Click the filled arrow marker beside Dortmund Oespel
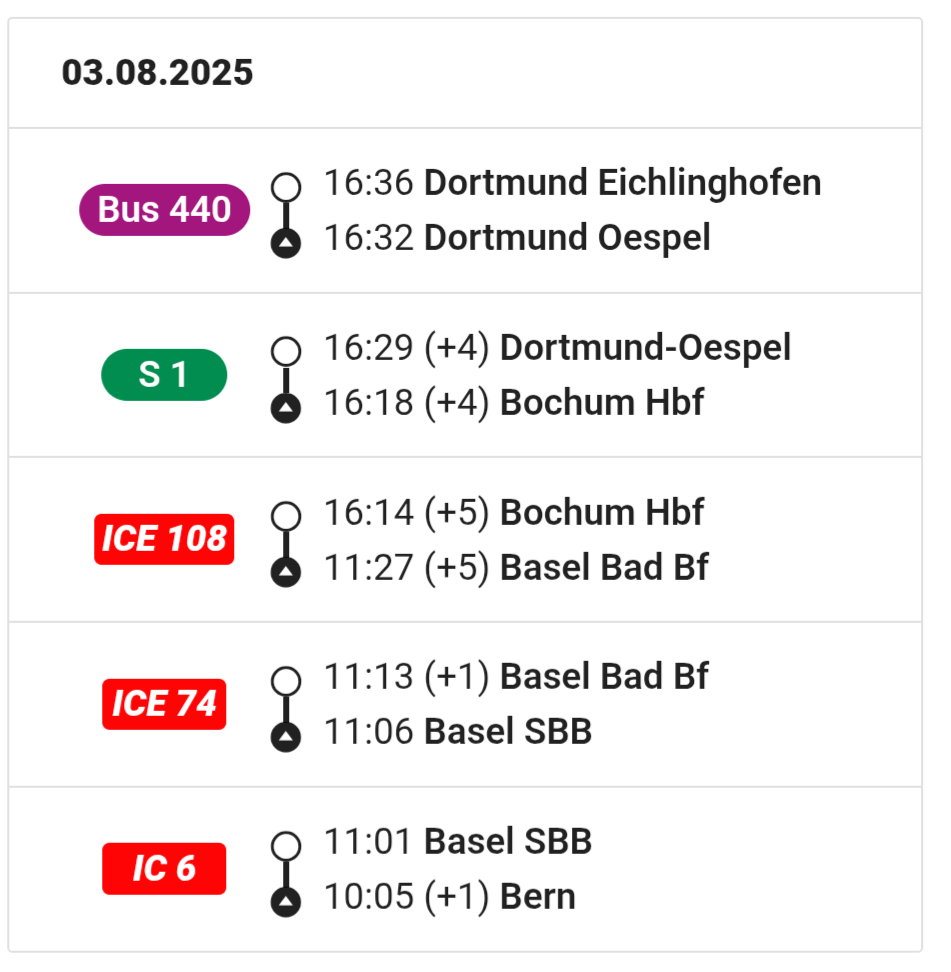Image resolution: width=951 pixels, height=972 pixels. tap(286, 242)
